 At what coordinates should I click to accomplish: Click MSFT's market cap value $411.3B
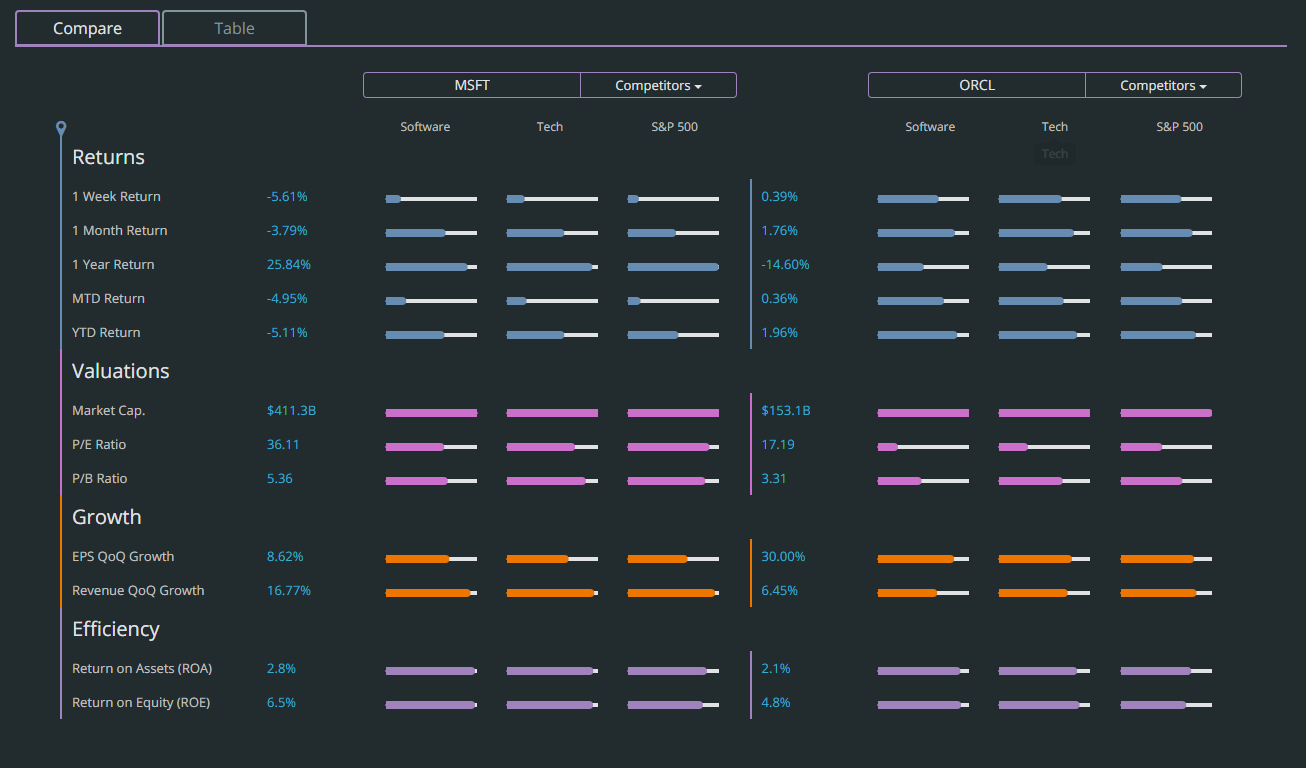pyautogui.click(x=292, y=411)
